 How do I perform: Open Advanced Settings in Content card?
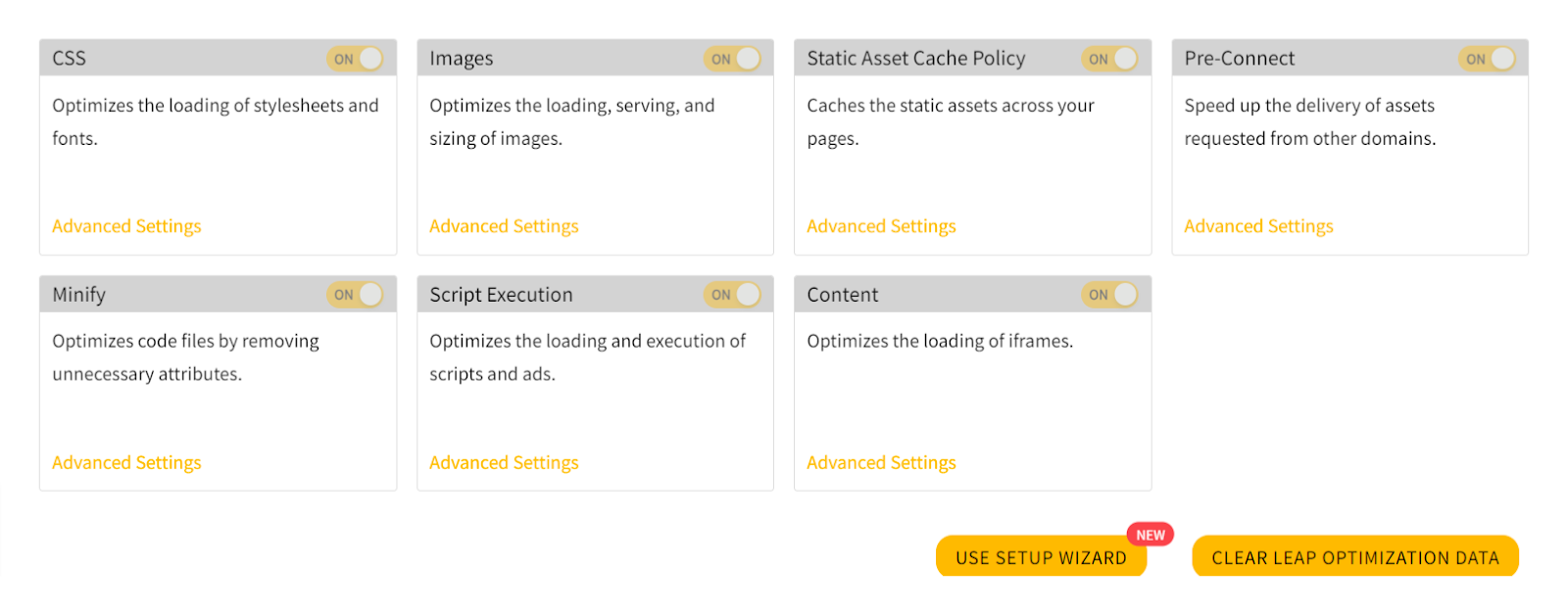[881, 462]
